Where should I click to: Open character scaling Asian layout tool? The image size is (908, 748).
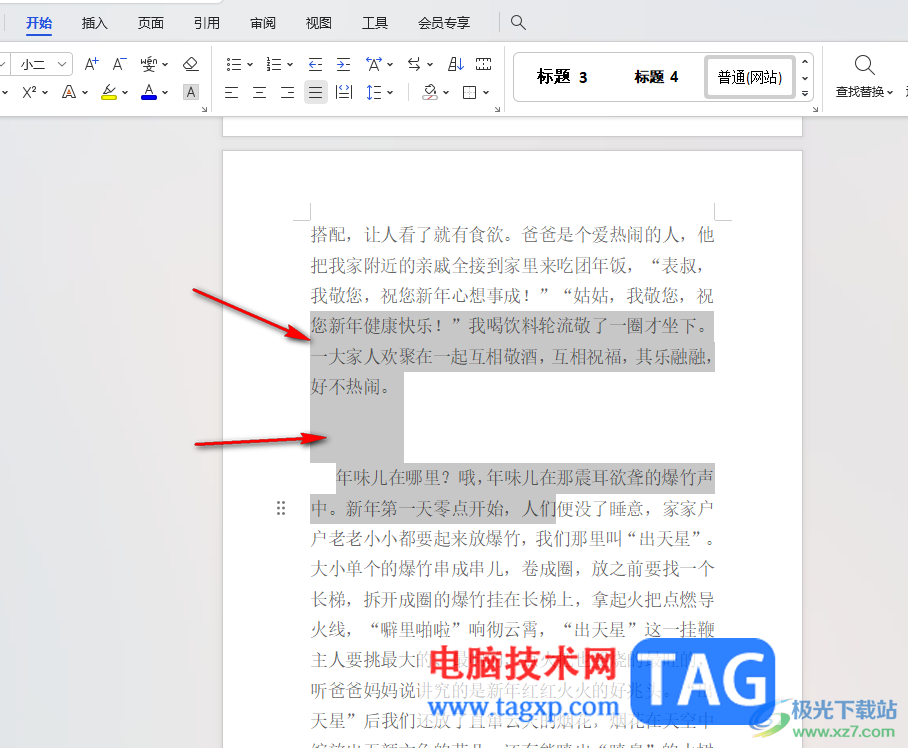pyautogui.click(x=374, y=64)
